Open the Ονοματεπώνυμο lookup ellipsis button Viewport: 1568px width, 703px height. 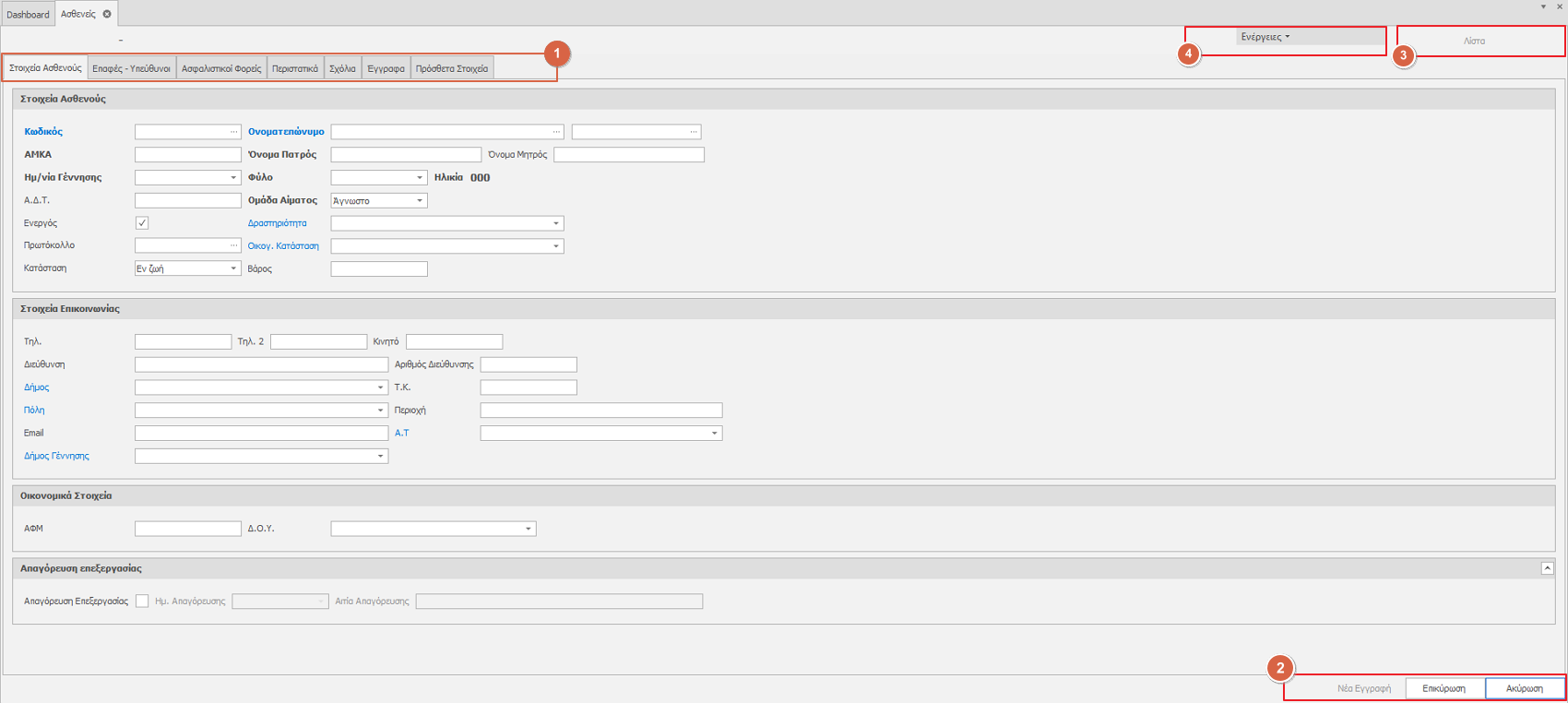pyautogui.click(x=556, y=132)
